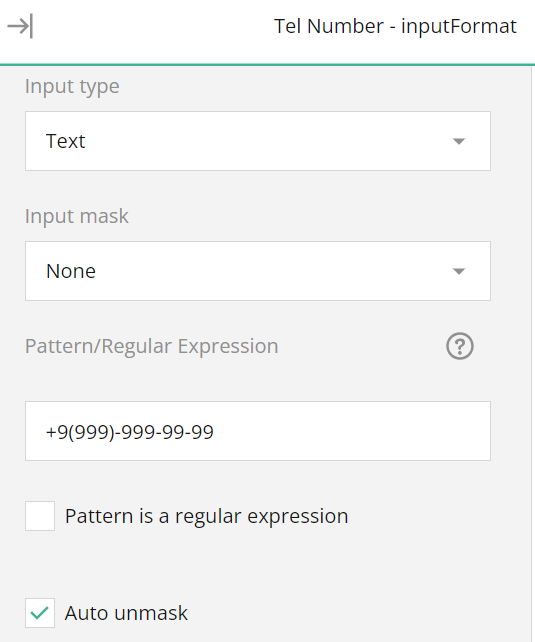Open the Input type combo box showing Text
This screenshot has height=642, width=535.
[258, 141]
